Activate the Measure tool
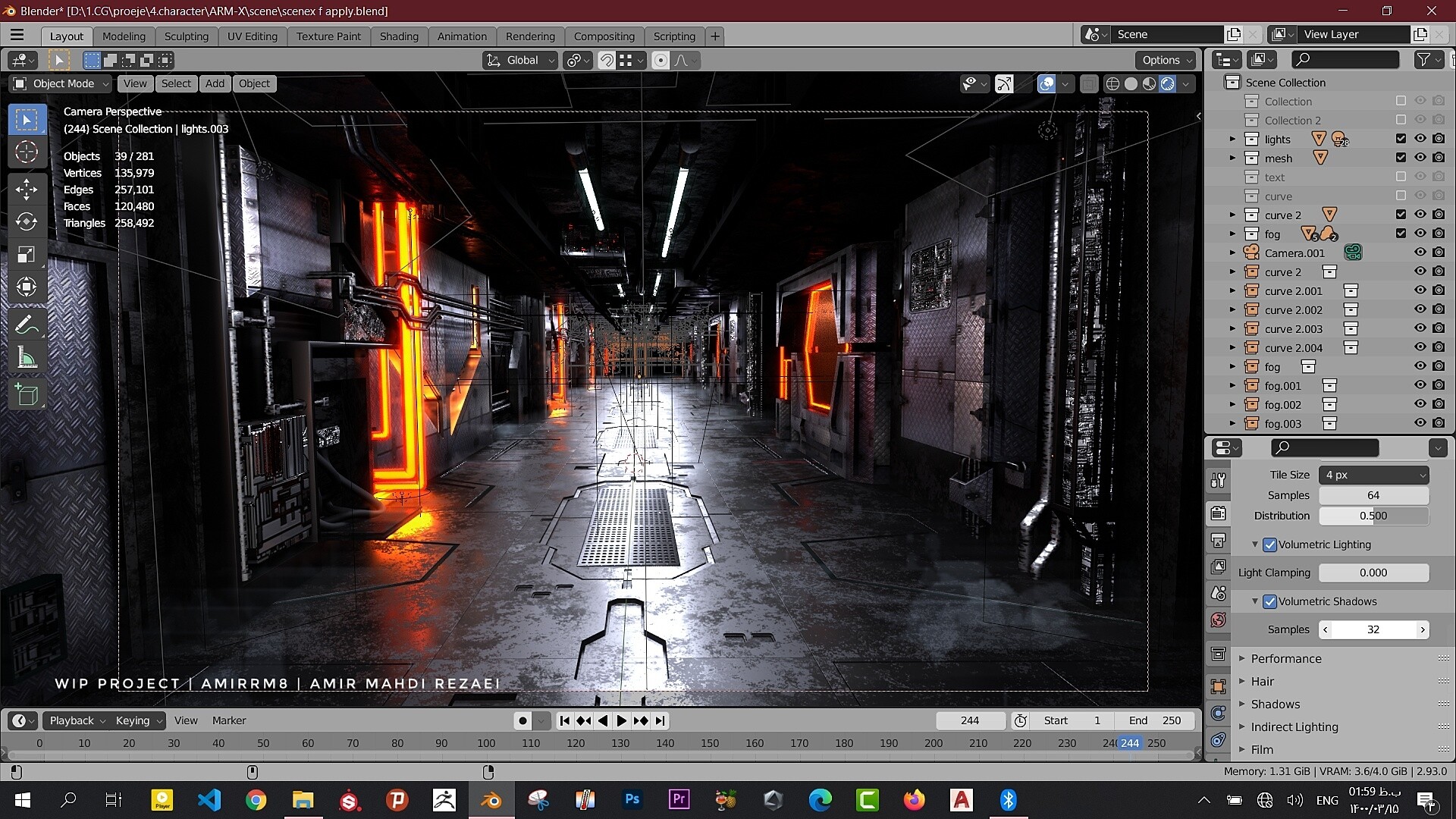 tap(27, 357)
